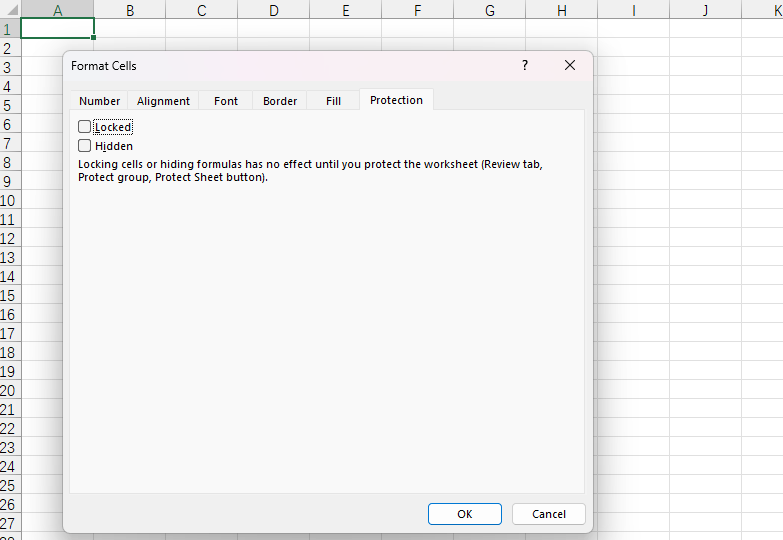783x540 pixels.
Task: Tick the Hidden checkbox
Action: point(84,146)
